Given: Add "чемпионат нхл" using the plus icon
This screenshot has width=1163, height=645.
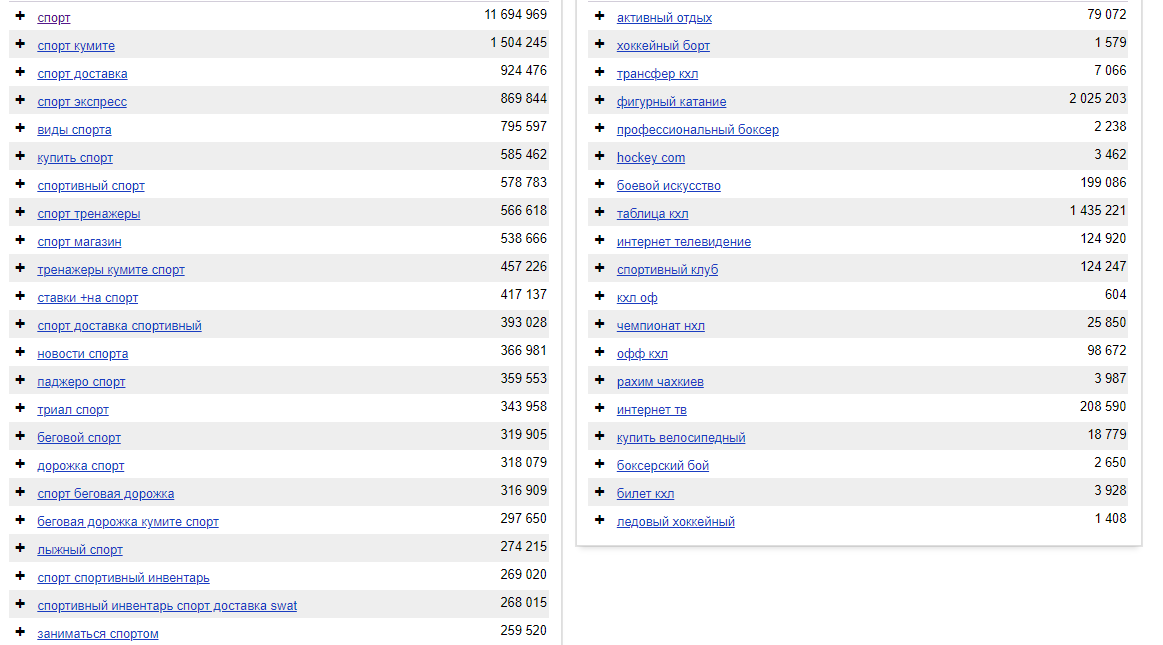Looking at the screenshot, I should 599,325.
